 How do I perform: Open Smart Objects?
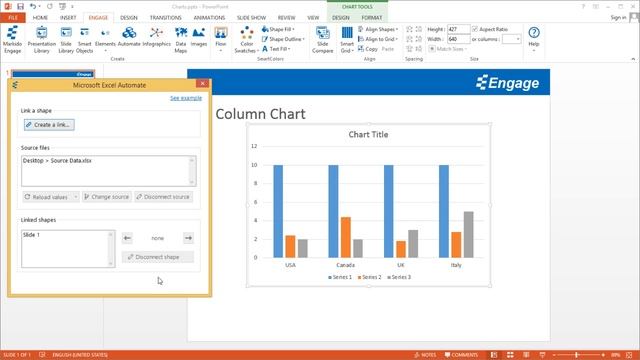(x=84, y=40)
